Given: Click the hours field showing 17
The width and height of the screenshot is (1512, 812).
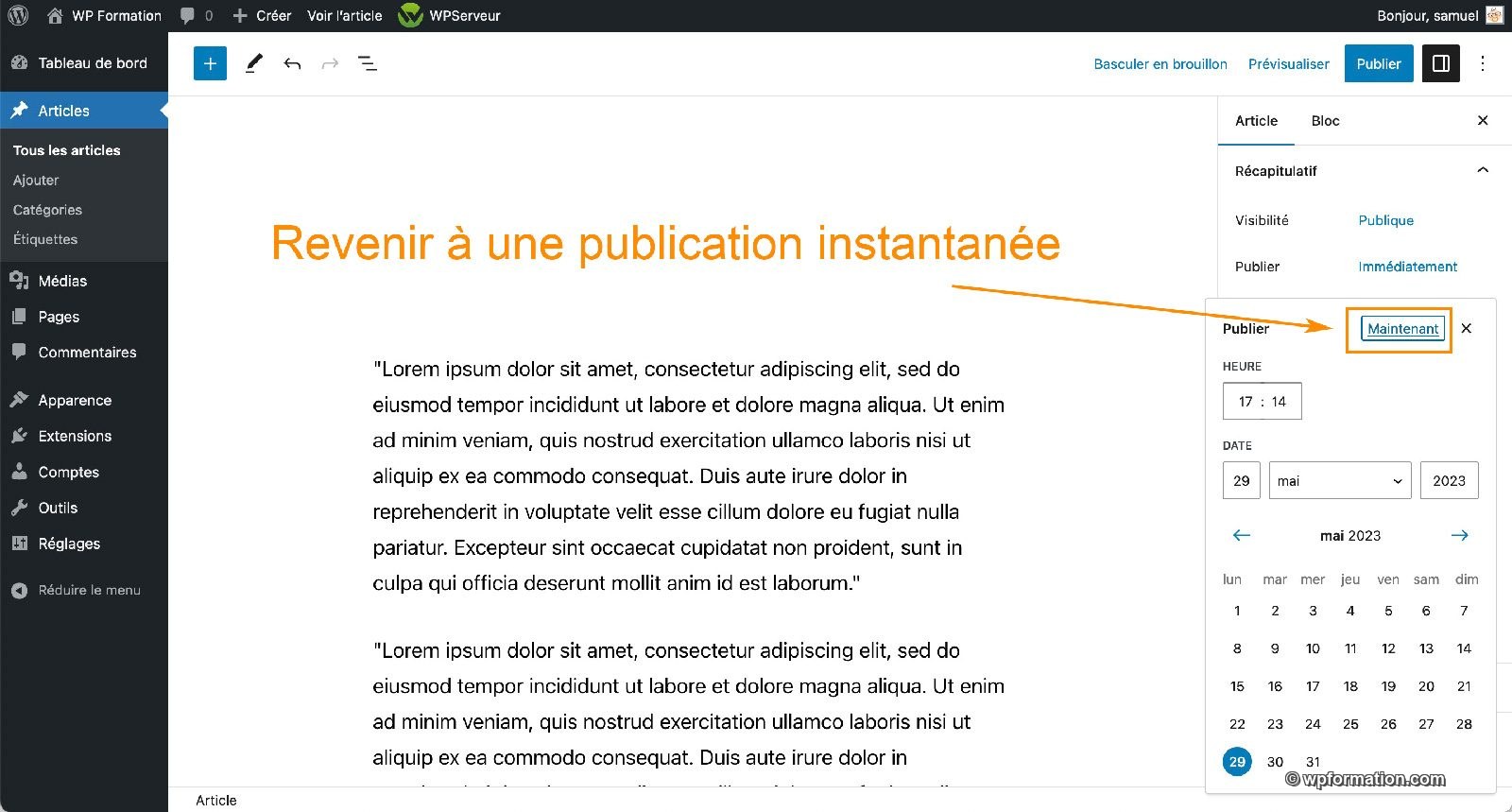Looking at the screenshot, I should click(1246, 402).
